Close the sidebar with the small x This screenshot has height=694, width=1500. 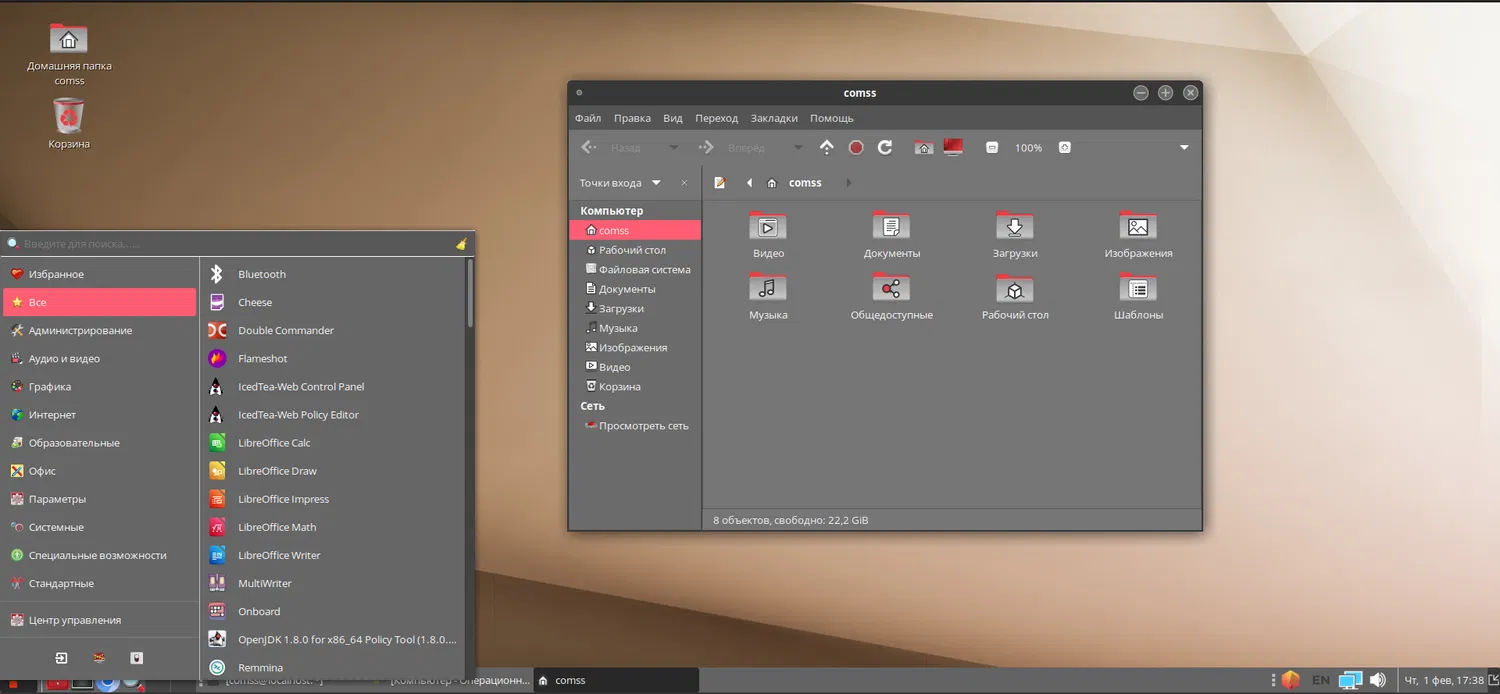684,183
